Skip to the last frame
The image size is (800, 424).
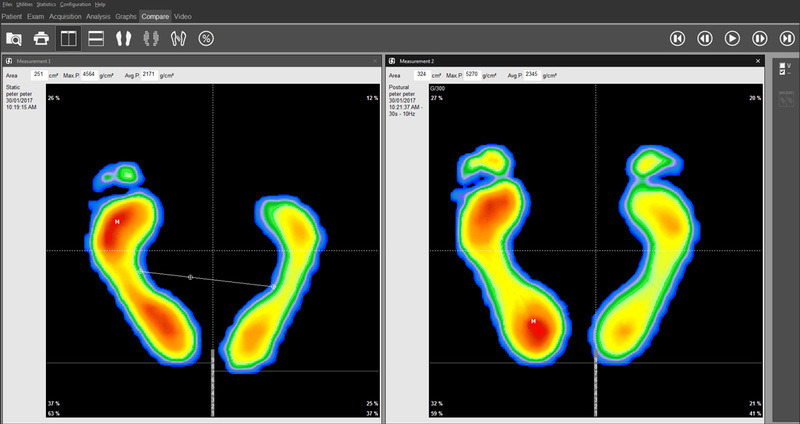[787, 38]
